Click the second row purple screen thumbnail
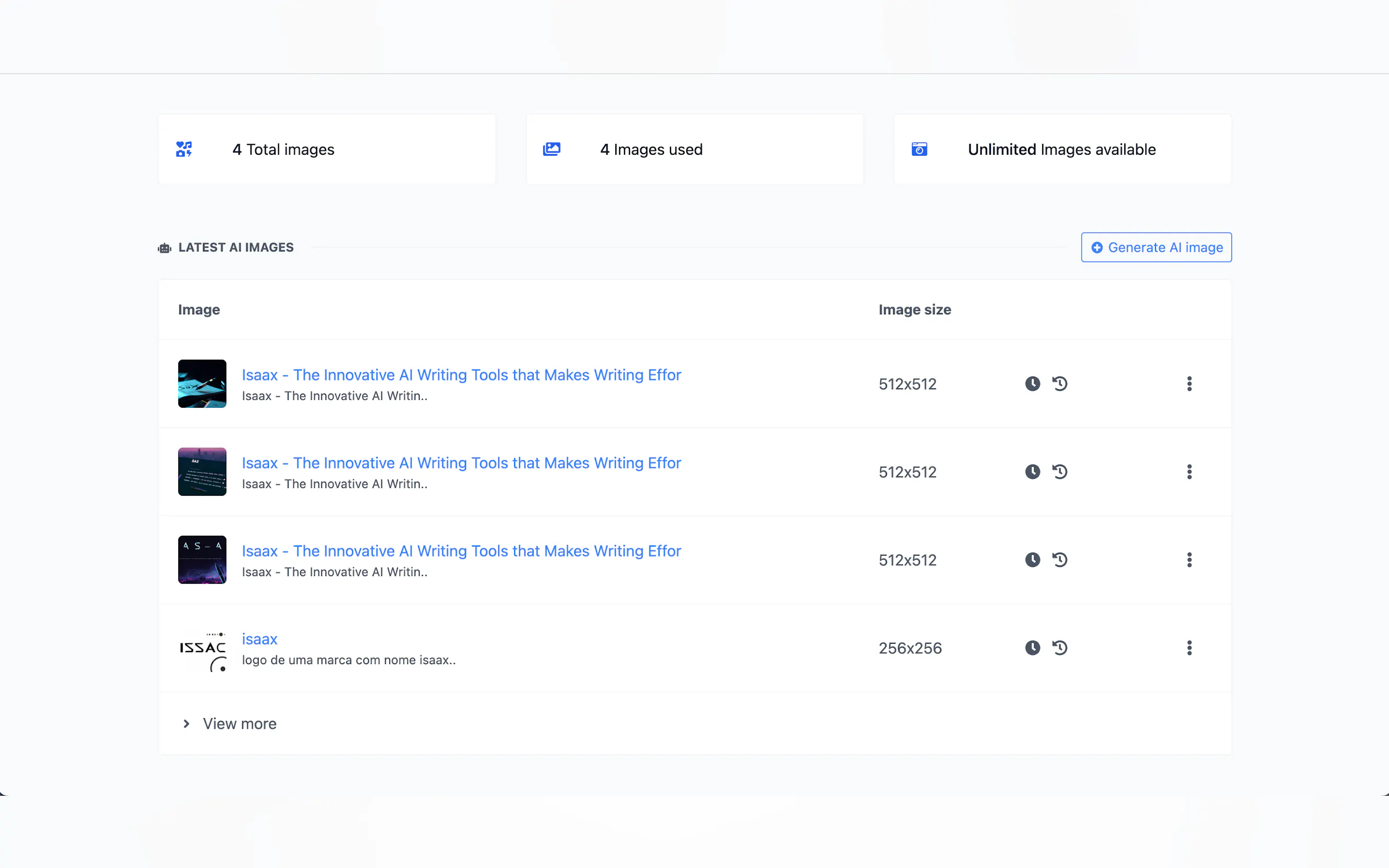The height and width of the screenshot is (868, 1389). click(202, 472)
